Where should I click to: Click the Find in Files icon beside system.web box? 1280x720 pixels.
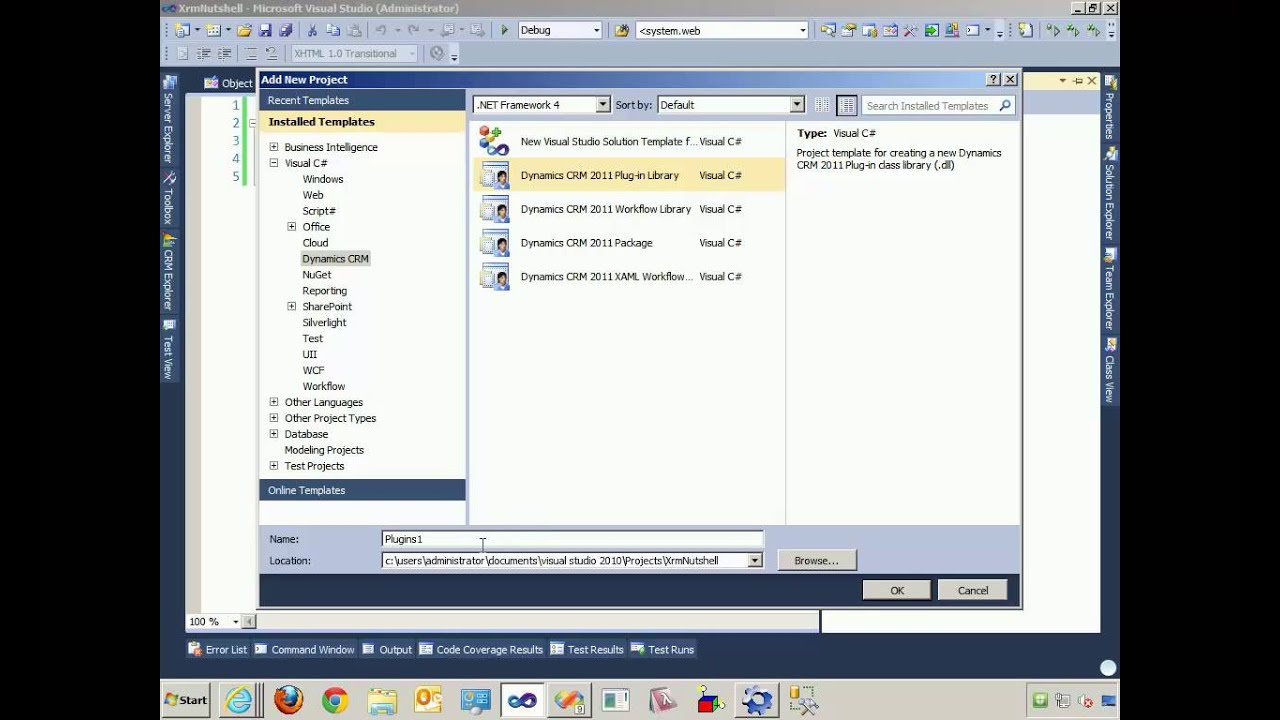[621, 30]
